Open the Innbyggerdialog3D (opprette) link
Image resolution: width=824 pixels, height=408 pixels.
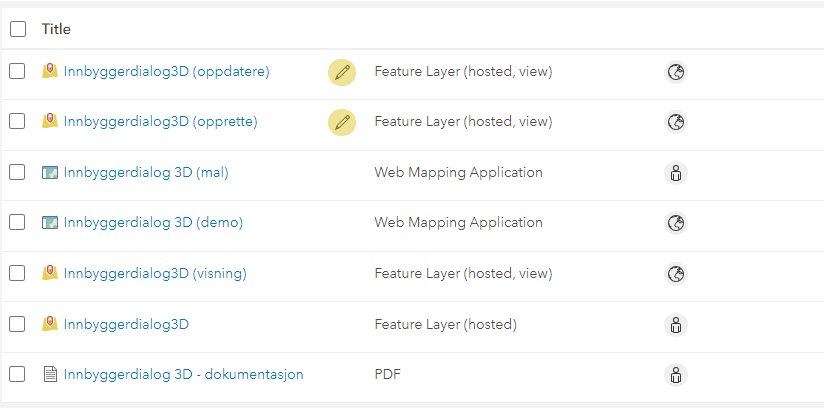[161, 121]
